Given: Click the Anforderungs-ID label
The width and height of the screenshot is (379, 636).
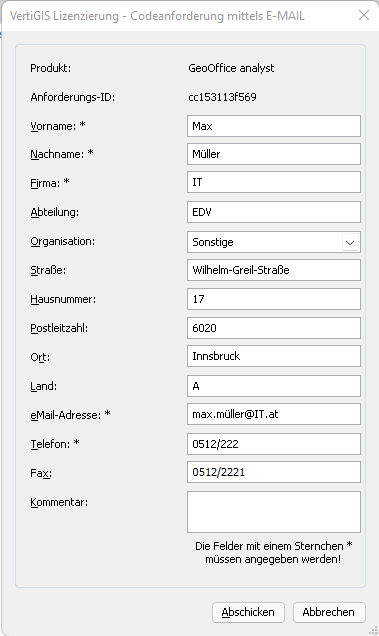Looking at the screenshot, I should [73, 97].
